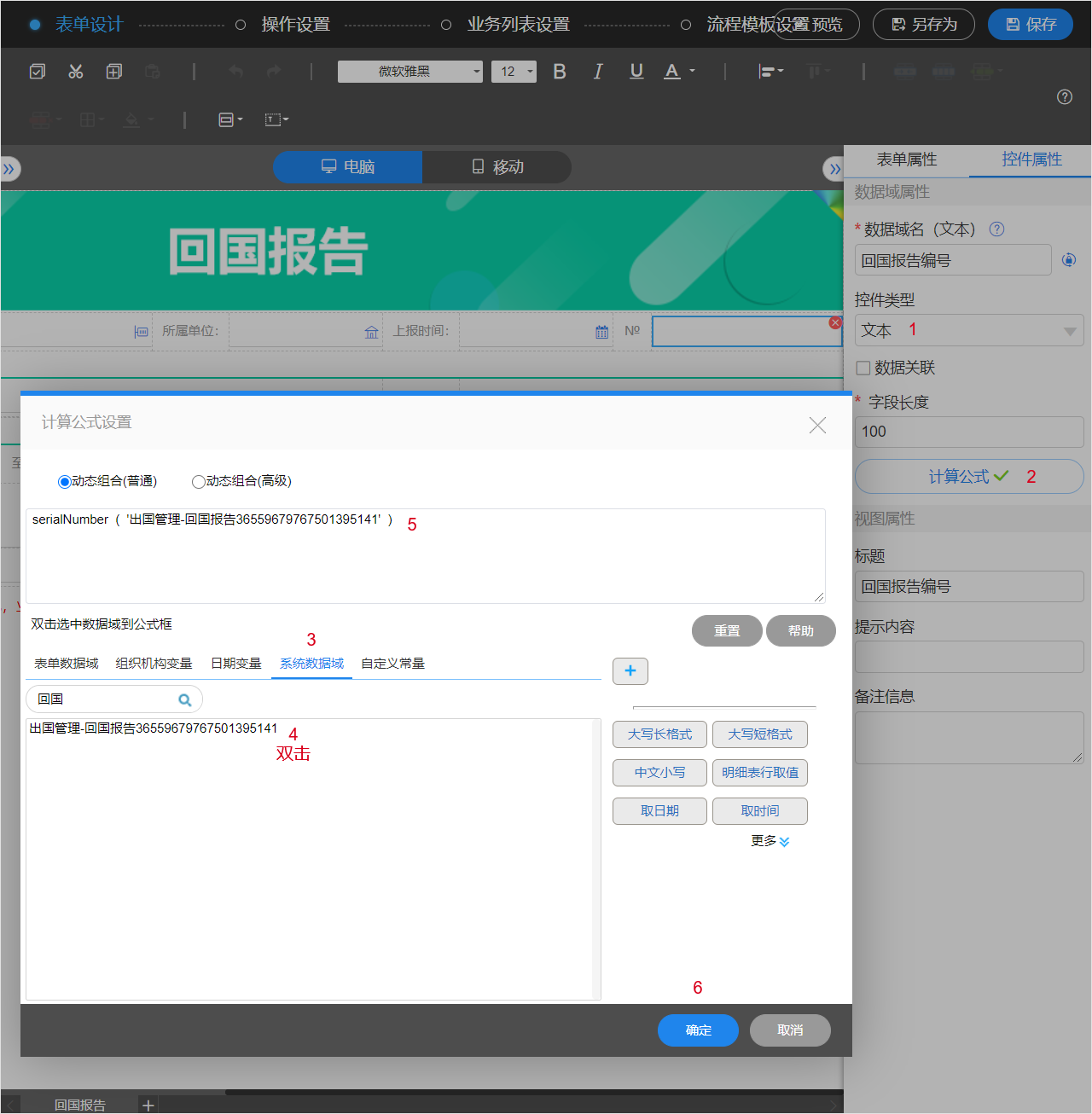This screenshot has height=1114, width=1092.
Task: Insert 取时间 function
Action: (760, 811)
